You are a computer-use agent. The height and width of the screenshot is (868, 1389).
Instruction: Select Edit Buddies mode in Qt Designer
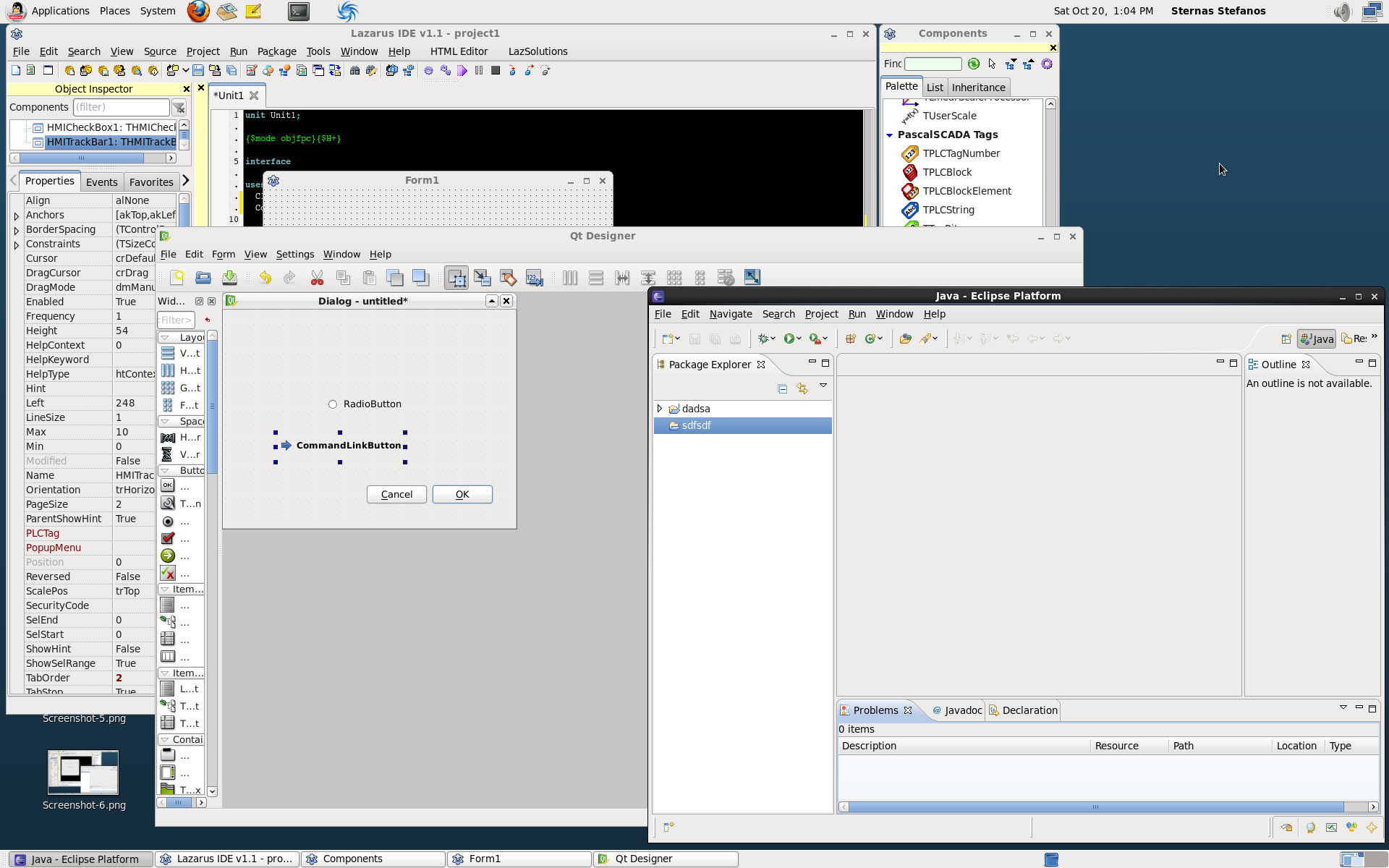tap(509, 278)
